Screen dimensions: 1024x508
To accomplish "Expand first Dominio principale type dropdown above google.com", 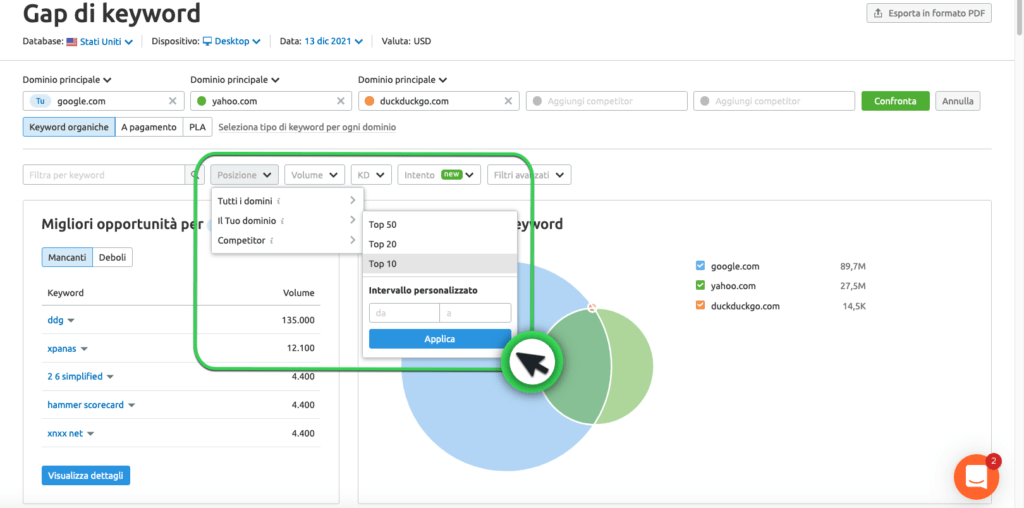I will coord(67,80).
